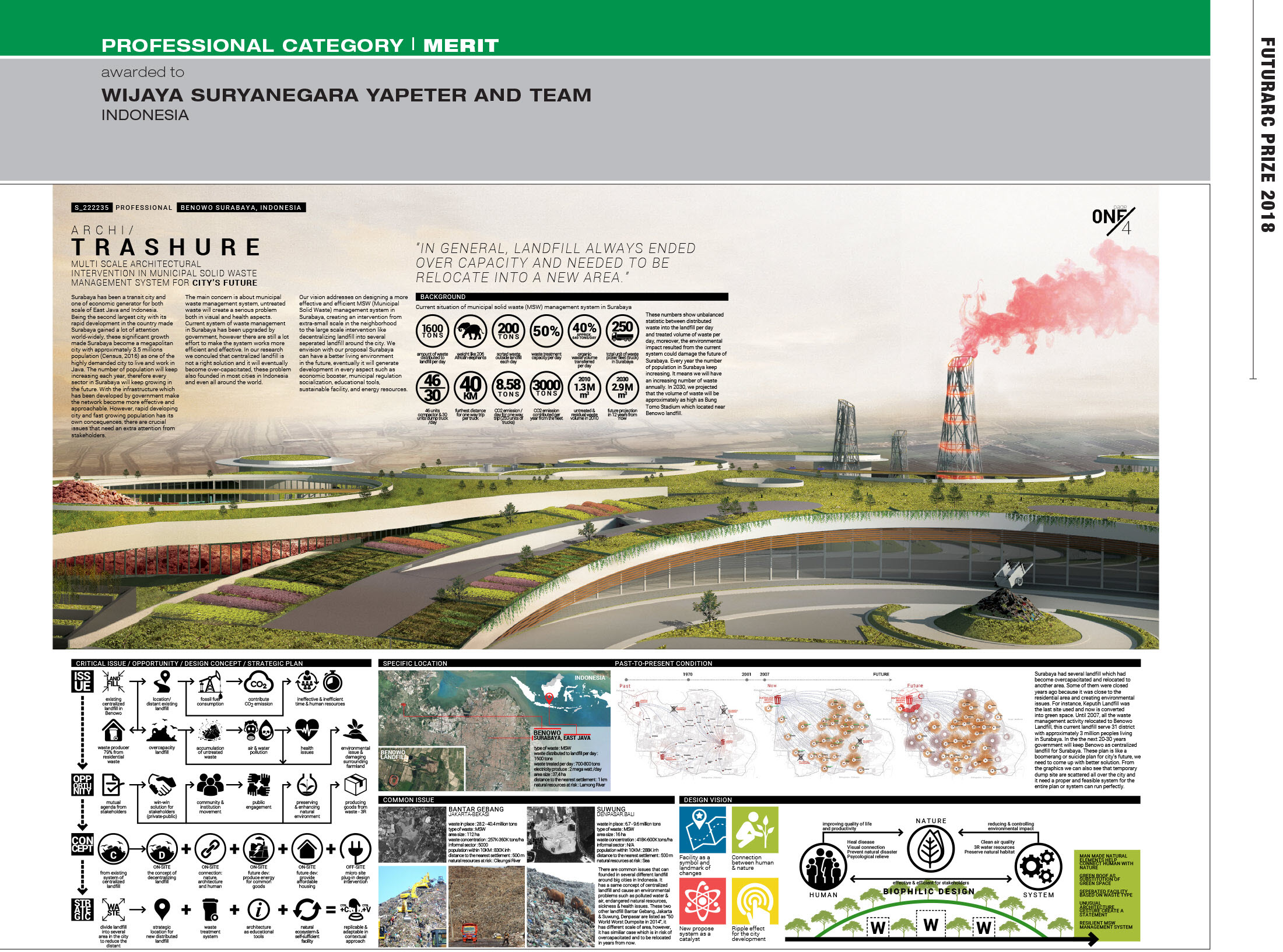Image resolution: width=1283 pixels, height=952 pixels.
Task: Click the 'BENOWO SURABAYA, INDONESIA' label
Action: click(x=241, y=208)
